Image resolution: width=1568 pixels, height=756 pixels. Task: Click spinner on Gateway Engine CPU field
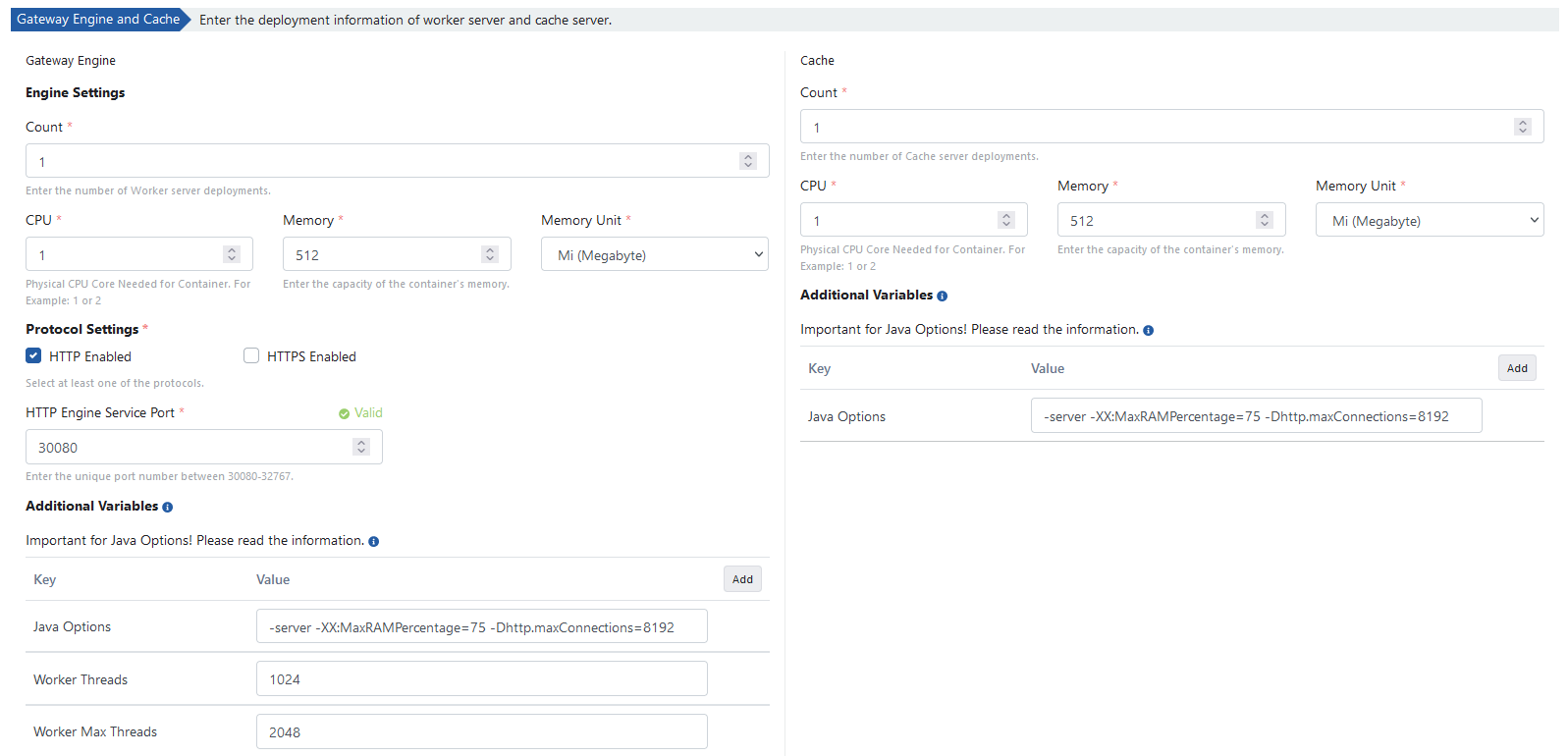click(x=232, y=254)
